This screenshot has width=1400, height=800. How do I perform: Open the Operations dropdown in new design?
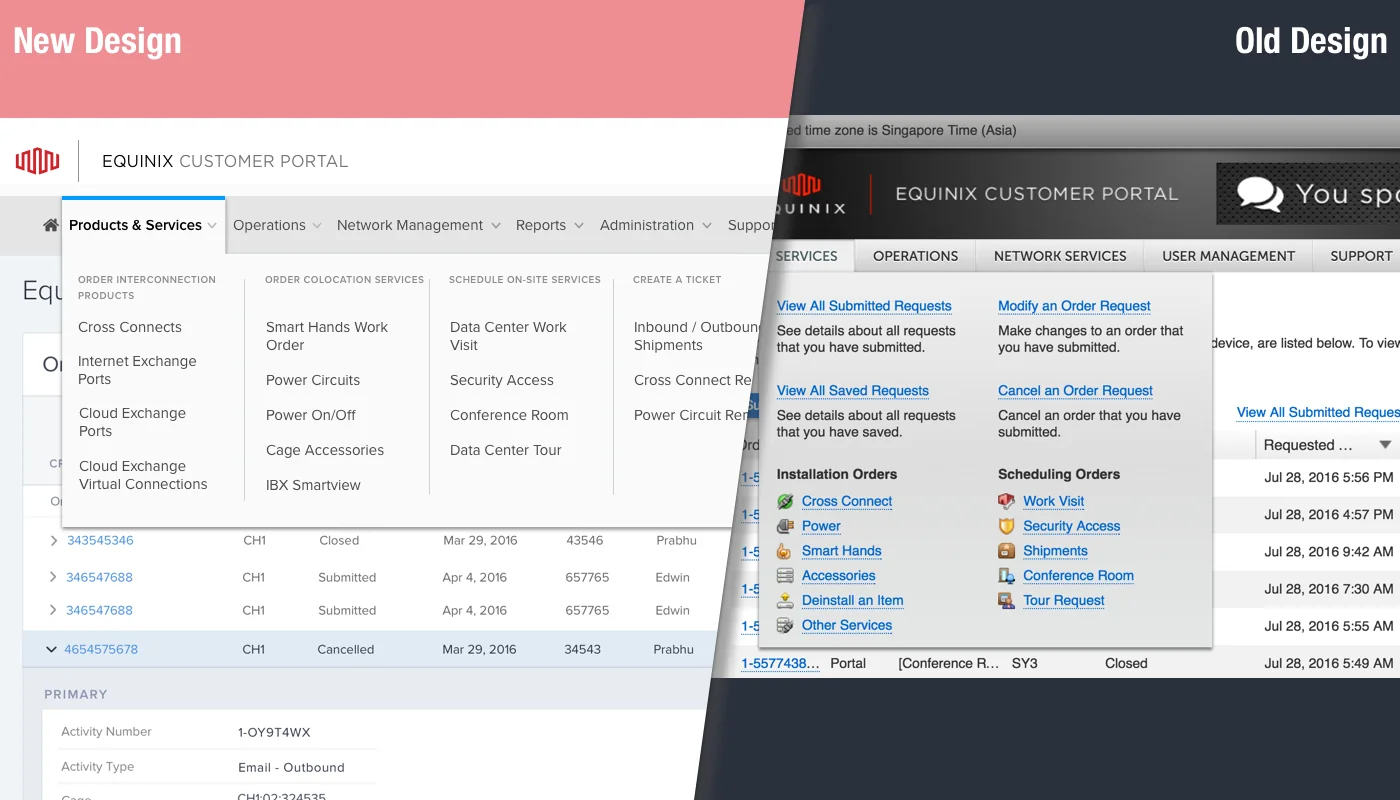tap(277, 226)
